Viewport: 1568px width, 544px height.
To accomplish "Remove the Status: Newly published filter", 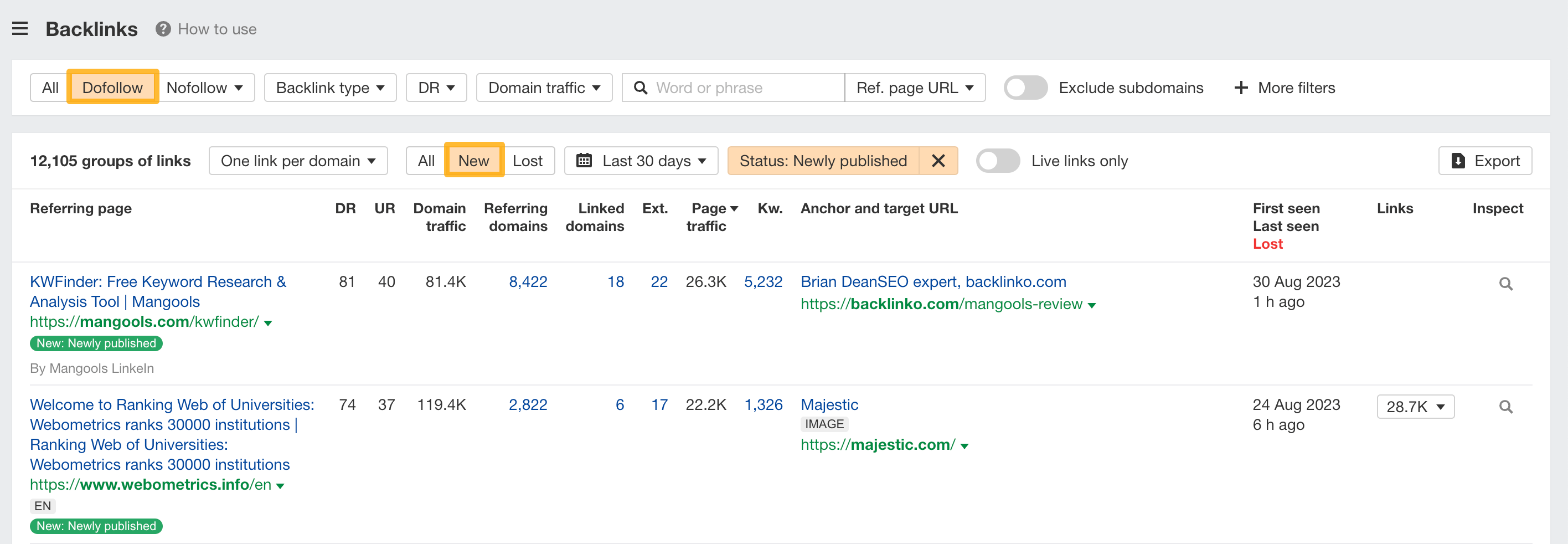I will click(x=938, y=160).
